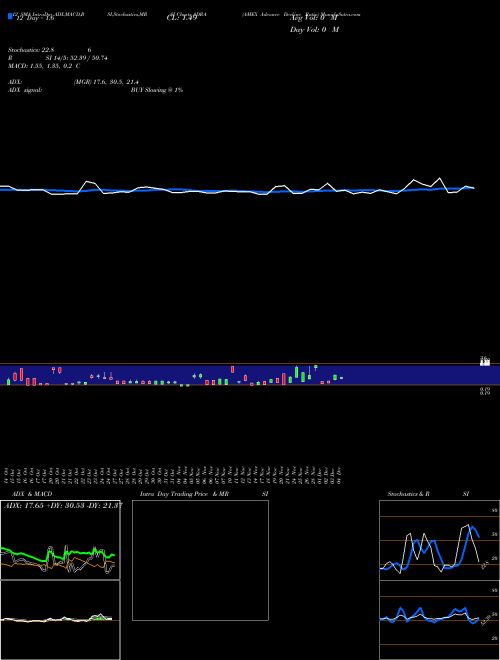The image size is (500, 660).
Task: Click the 'Day Vol: 0 M' label
Action: point(314,30)
